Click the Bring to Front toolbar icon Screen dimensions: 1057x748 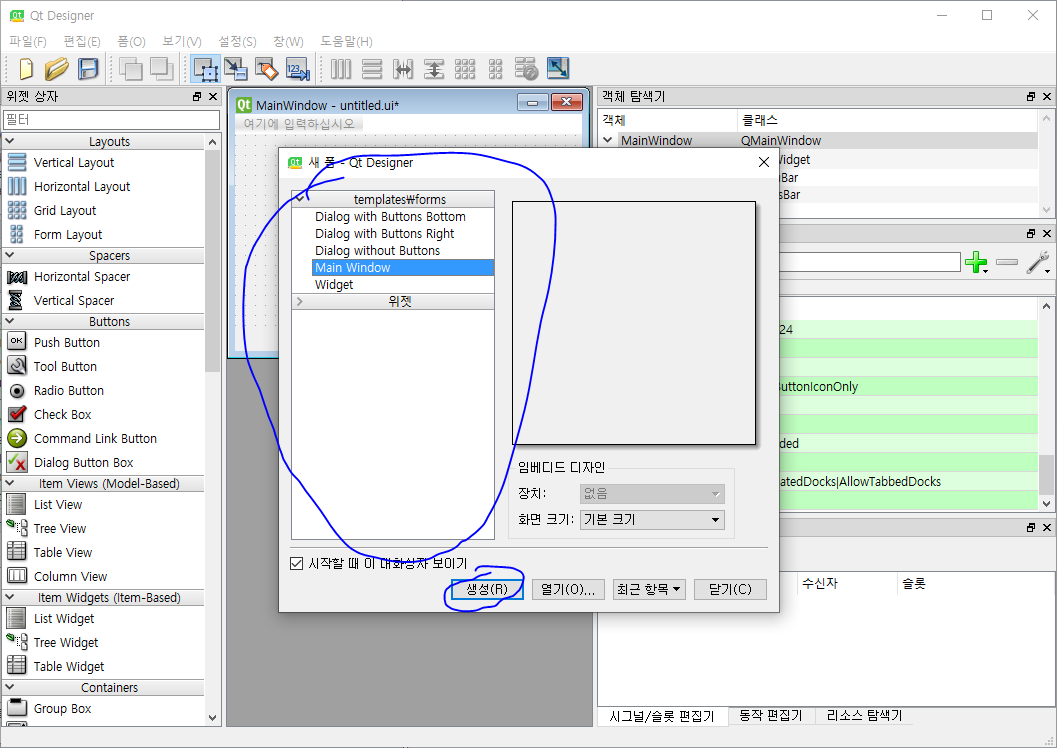[x=162, y=69]
